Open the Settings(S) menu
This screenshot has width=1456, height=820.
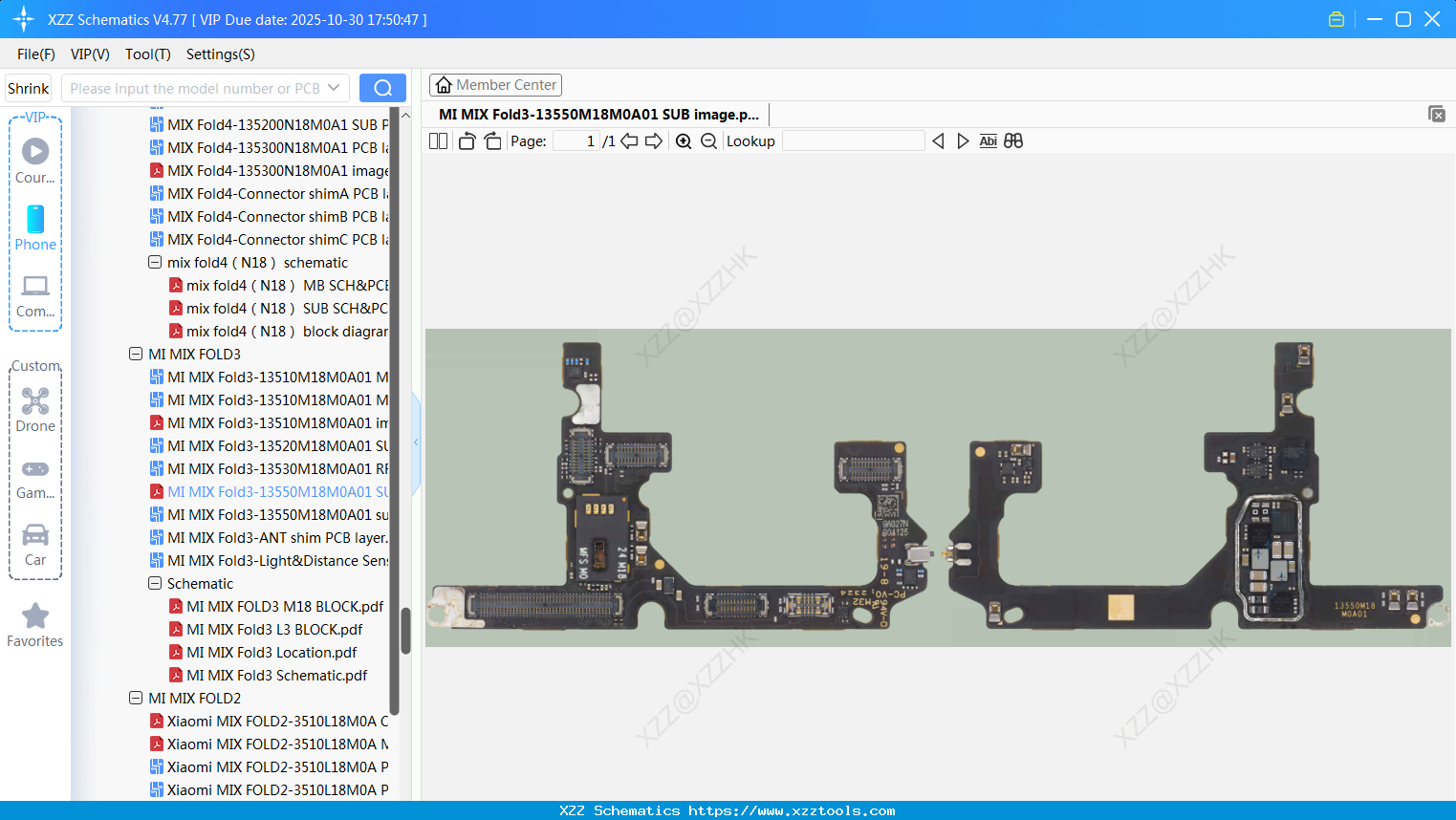[220, 54]
